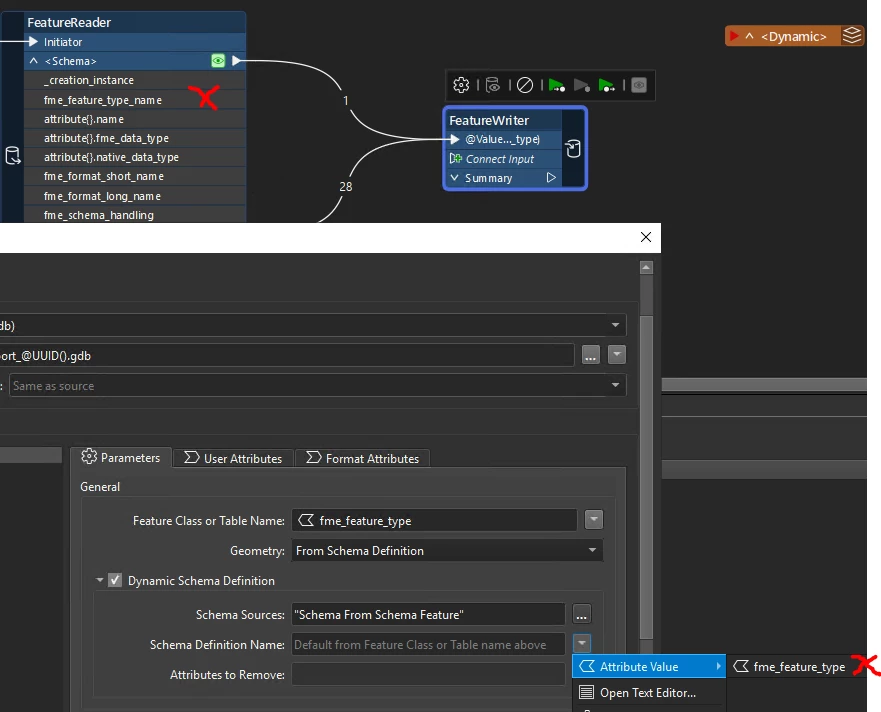Collapse the FeatureReader Schema port attributes
This screenshot has width=881, height=712.
tap(34, 61)
